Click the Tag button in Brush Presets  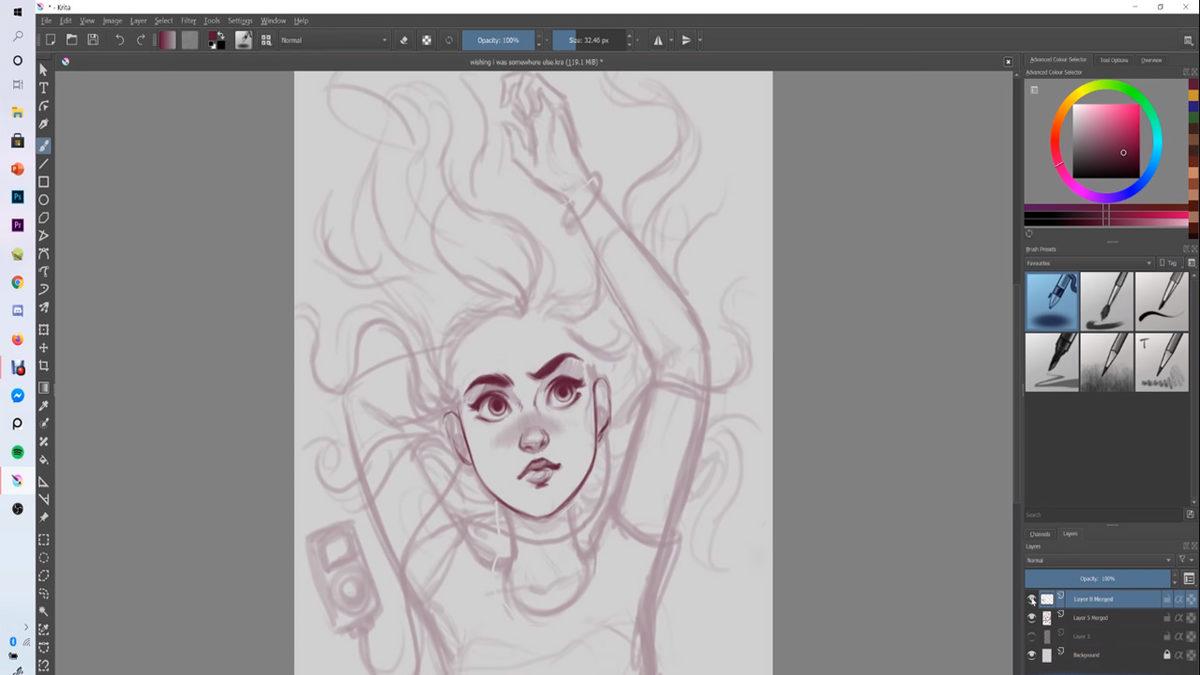pyautogui.click(x=1168, y=263)
